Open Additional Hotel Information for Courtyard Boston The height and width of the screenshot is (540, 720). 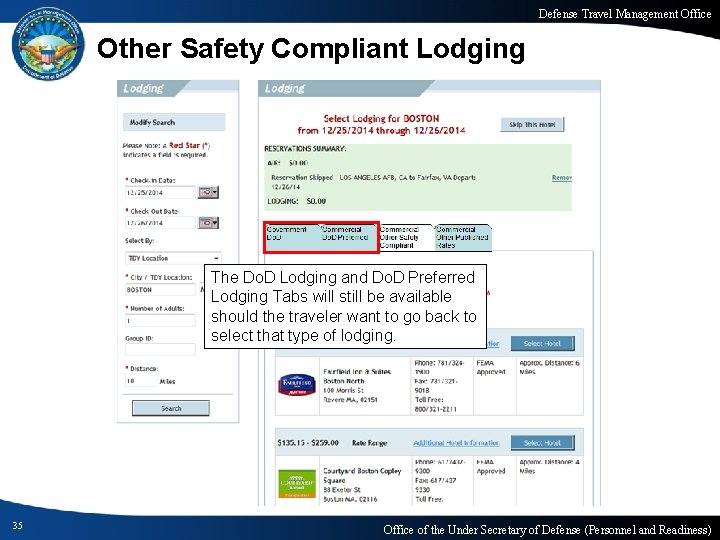tap(456, 443)
